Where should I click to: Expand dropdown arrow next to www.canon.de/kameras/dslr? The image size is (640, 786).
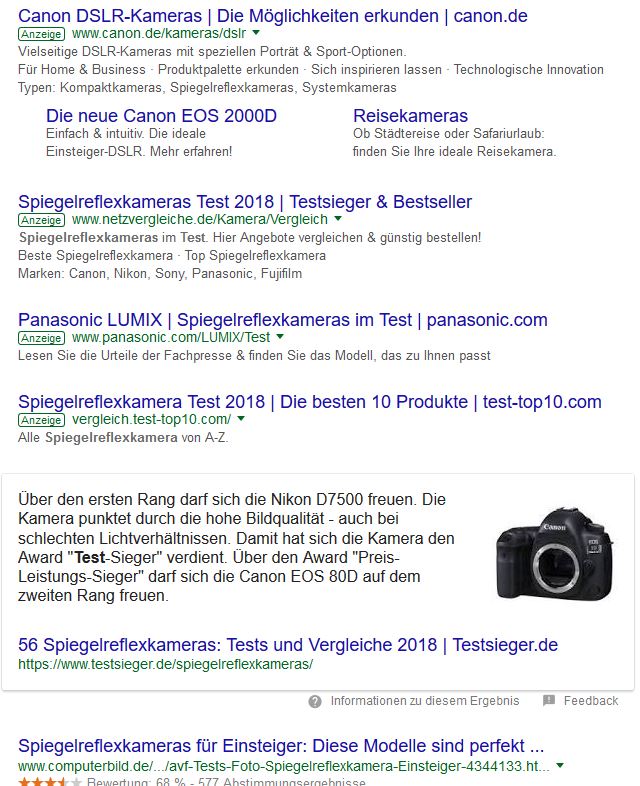coord(256,33)
